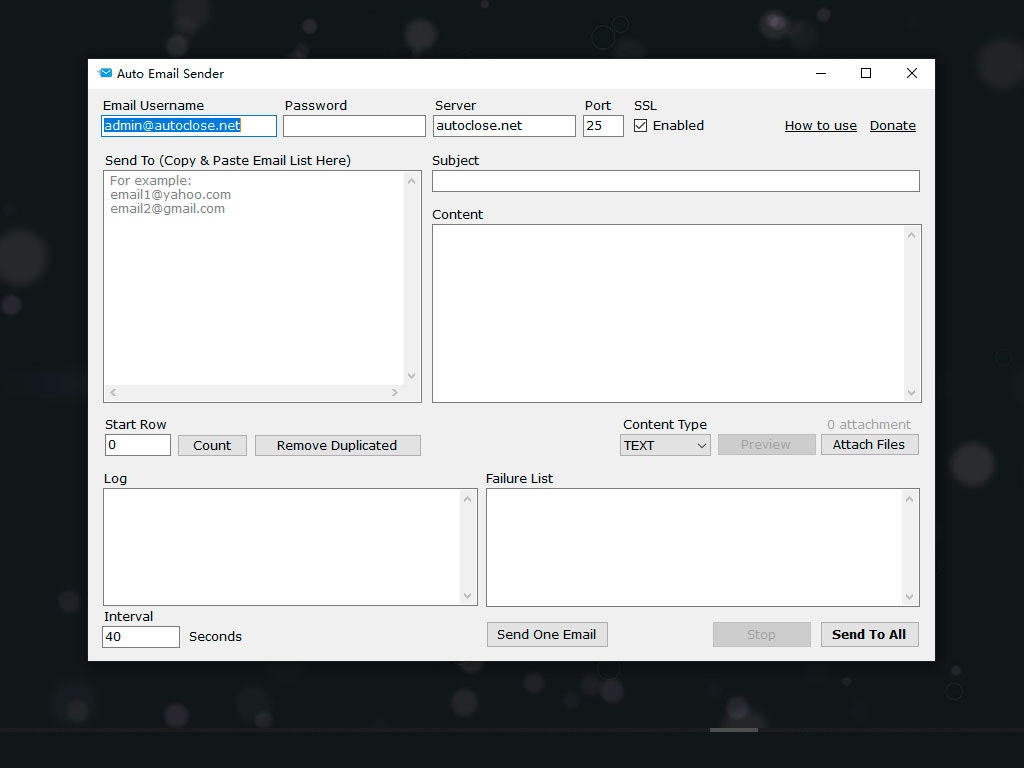This screenshot has height=768, width=1024.
Task: Click Failure List scroll up arrow
Action: point(910,500)
